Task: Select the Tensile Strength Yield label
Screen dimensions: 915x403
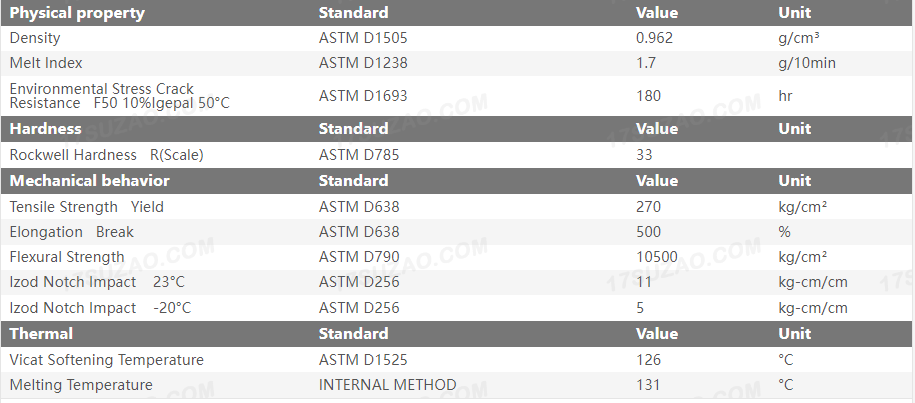Action: [87, 207]
